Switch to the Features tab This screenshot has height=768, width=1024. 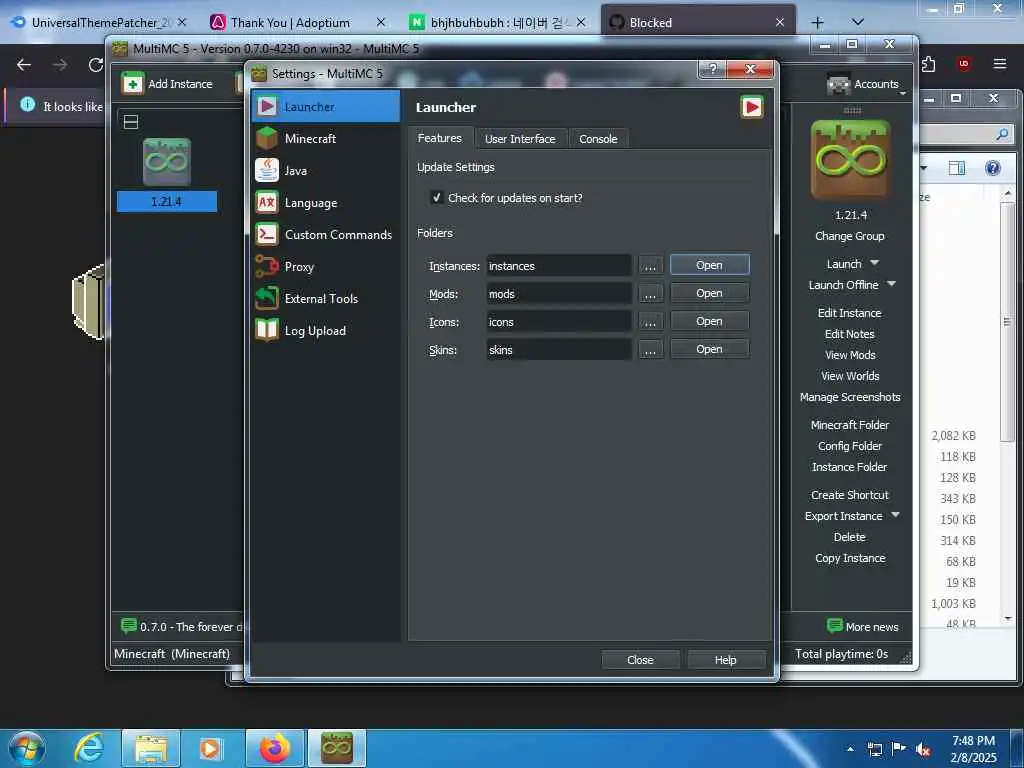440,138
